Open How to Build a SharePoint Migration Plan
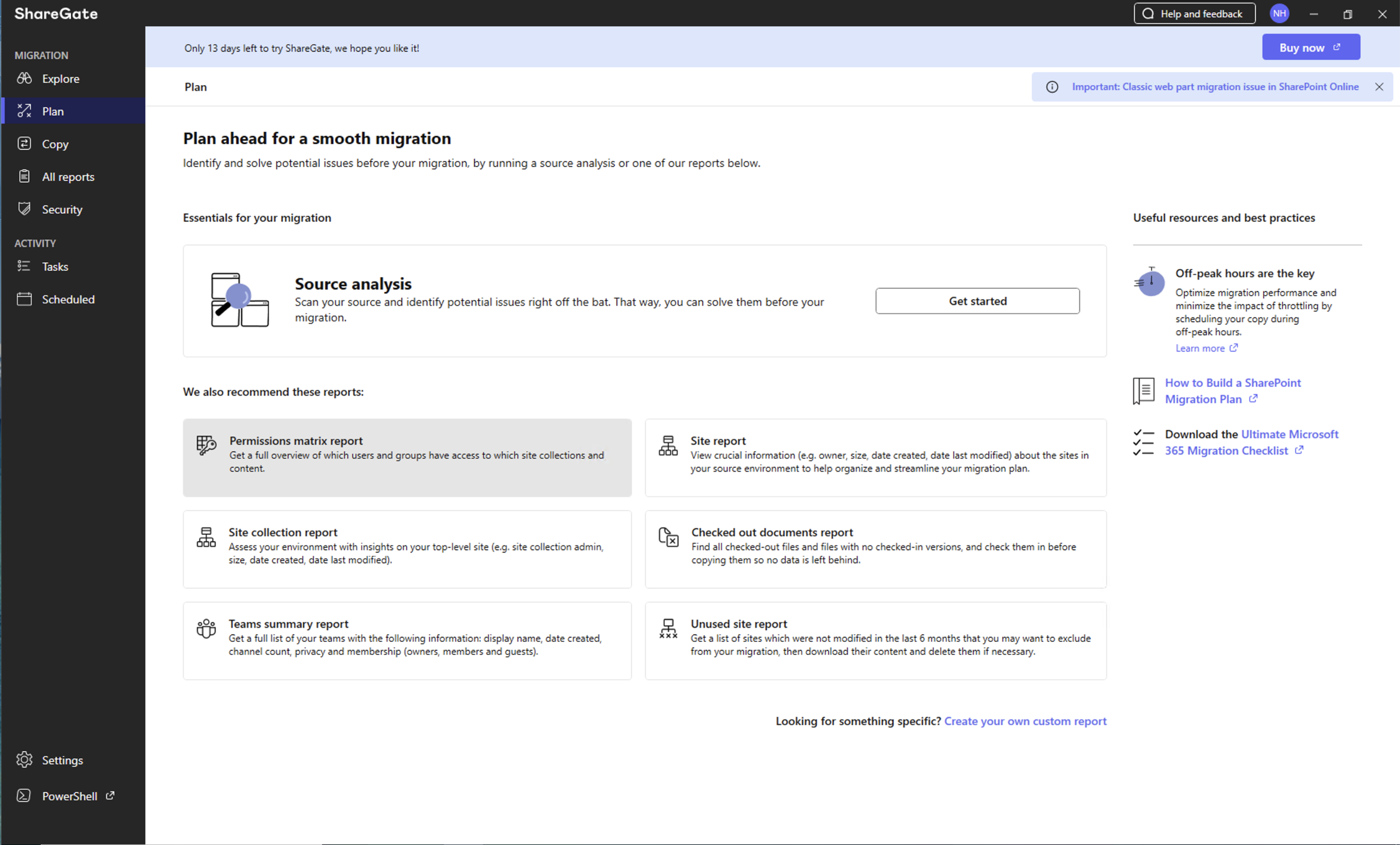 click(1232, 391)
